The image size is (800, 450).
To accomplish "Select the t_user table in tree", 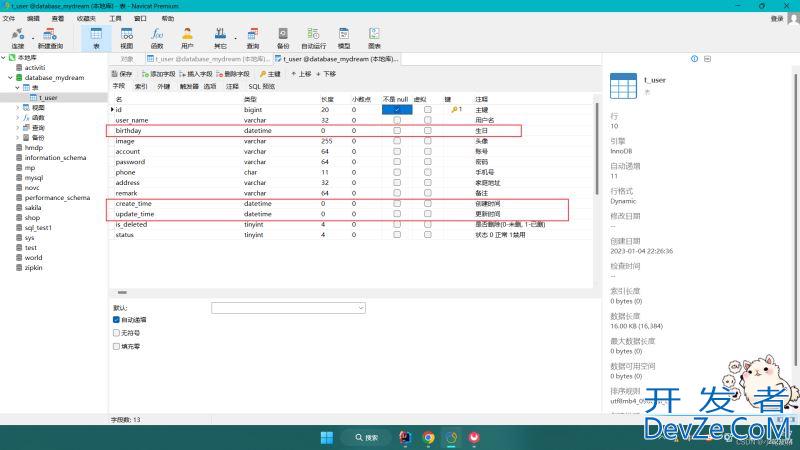I will pyautogui.click(x=48, y=97).
